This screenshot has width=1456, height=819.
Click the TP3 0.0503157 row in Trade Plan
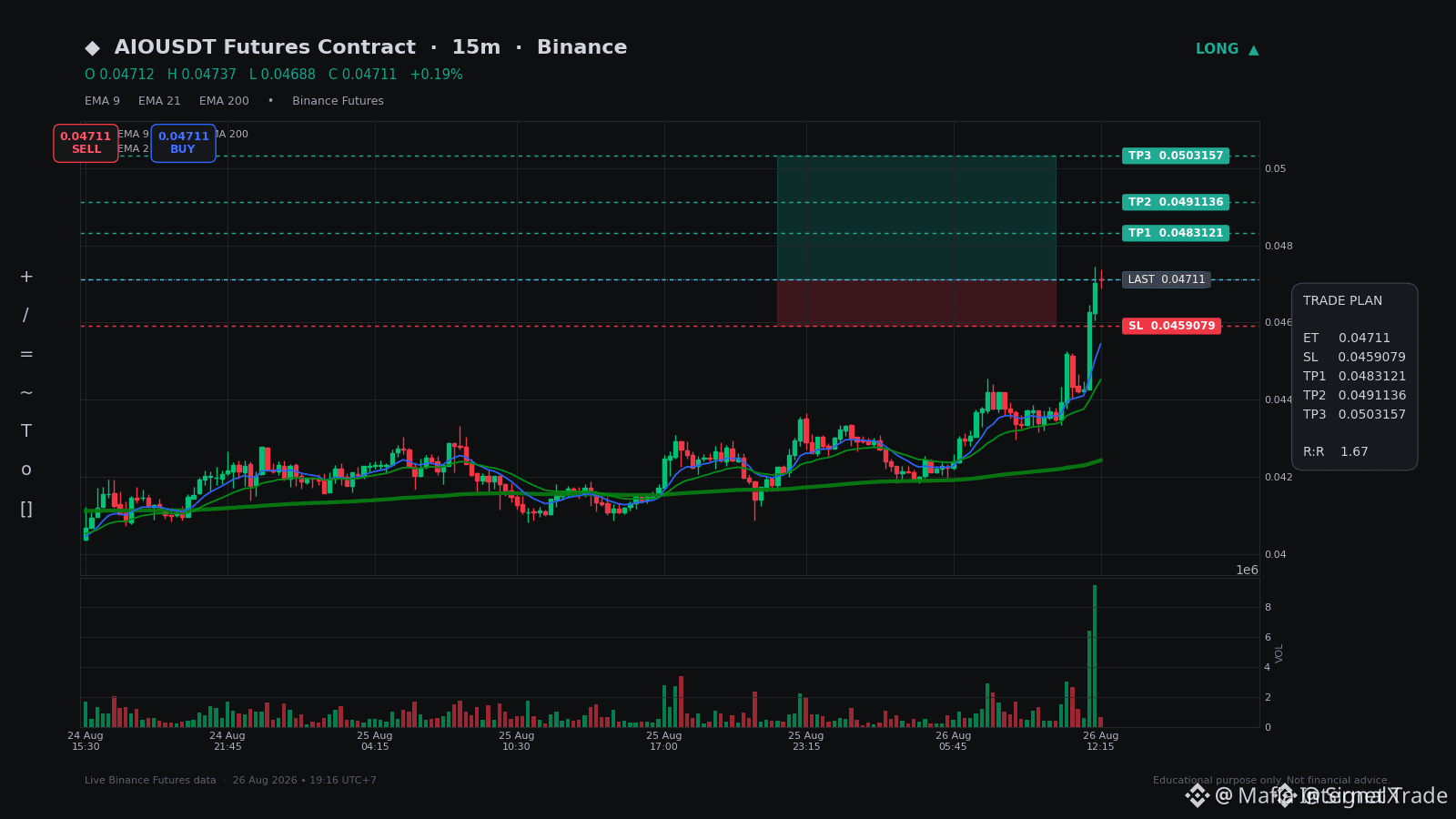(1354, 415)
